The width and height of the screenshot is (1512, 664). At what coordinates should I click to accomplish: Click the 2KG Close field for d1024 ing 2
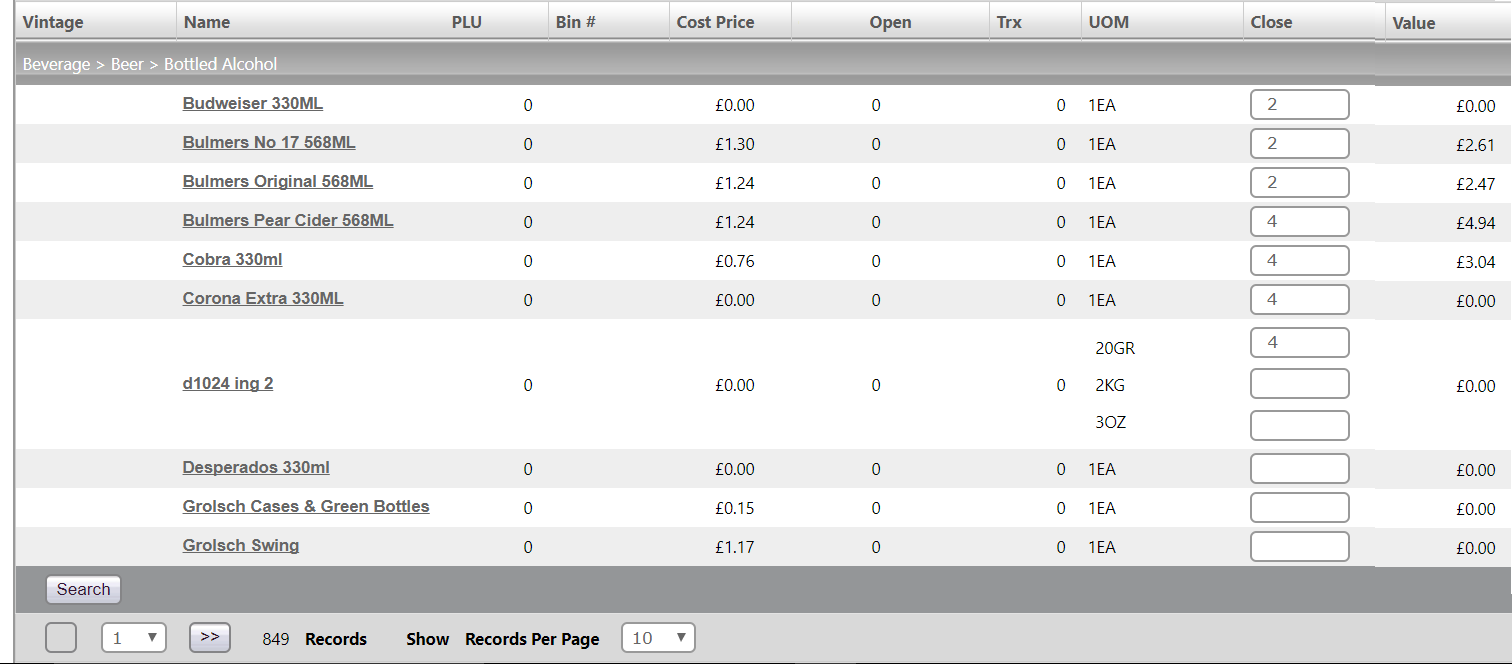point(1299,384)
